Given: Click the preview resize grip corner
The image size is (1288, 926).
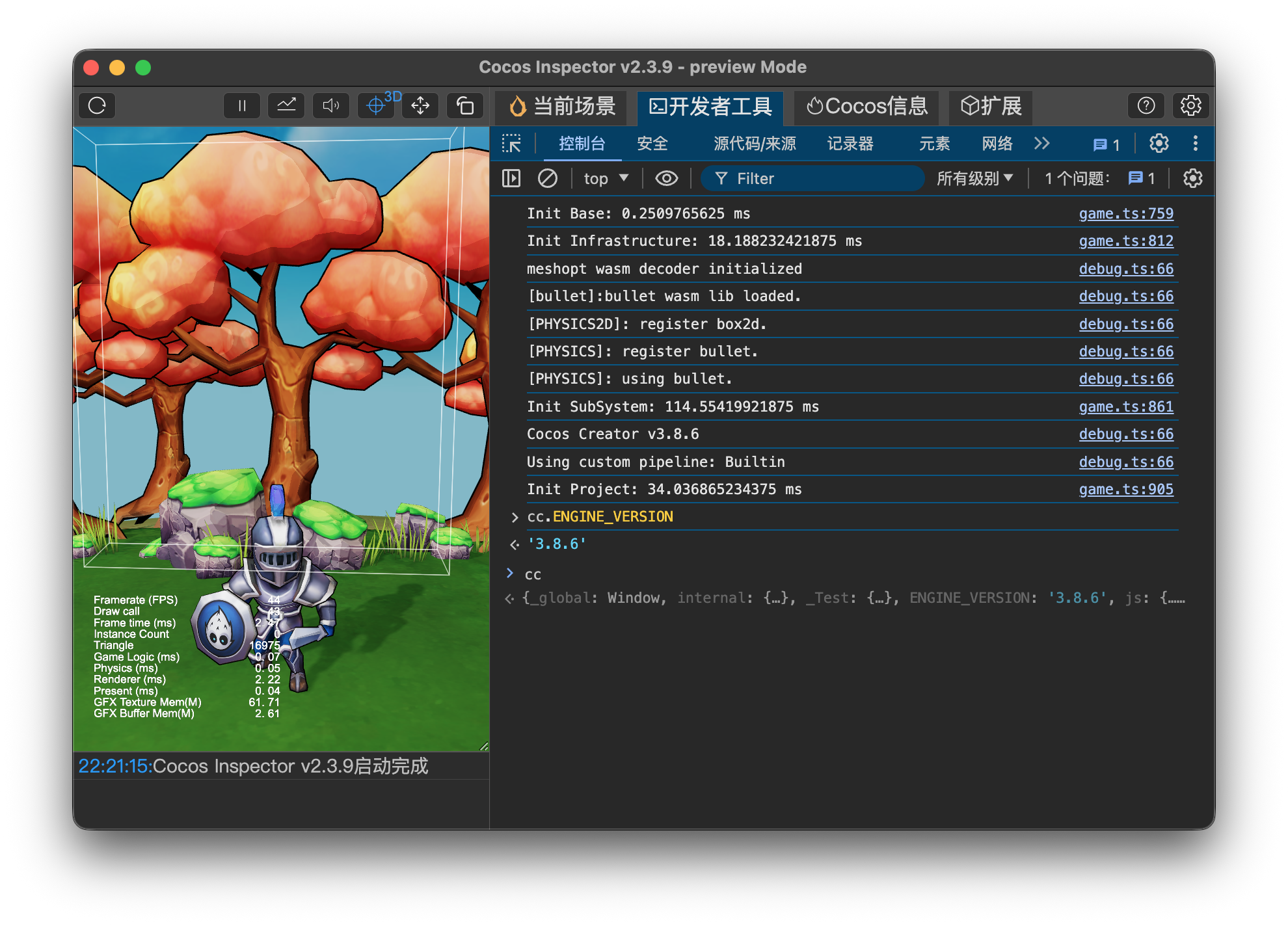Looking at the screenshot, I should click(484, 747).
